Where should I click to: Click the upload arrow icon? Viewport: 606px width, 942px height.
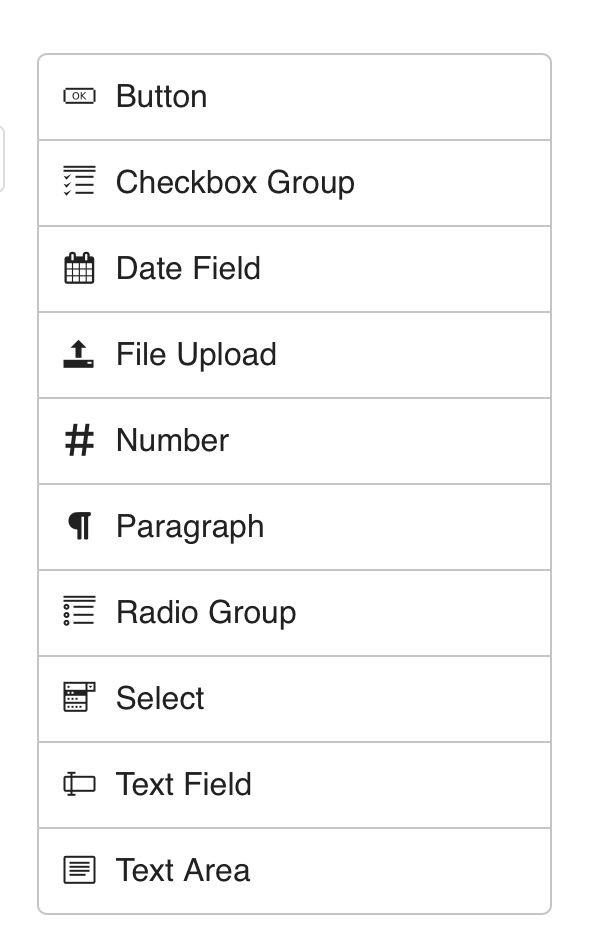pos(79,354)
